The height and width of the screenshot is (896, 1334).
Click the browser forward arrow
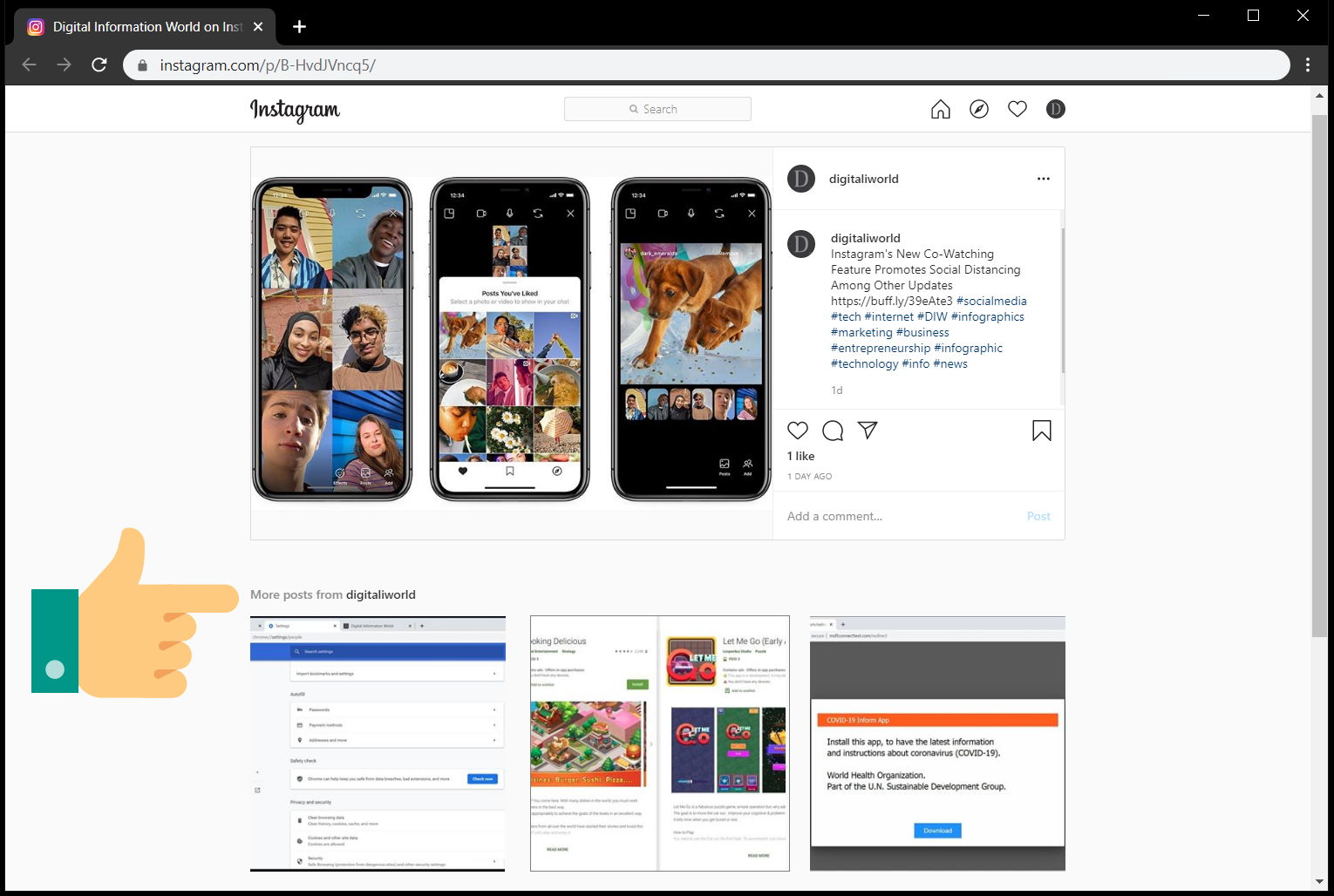(64, 64)
